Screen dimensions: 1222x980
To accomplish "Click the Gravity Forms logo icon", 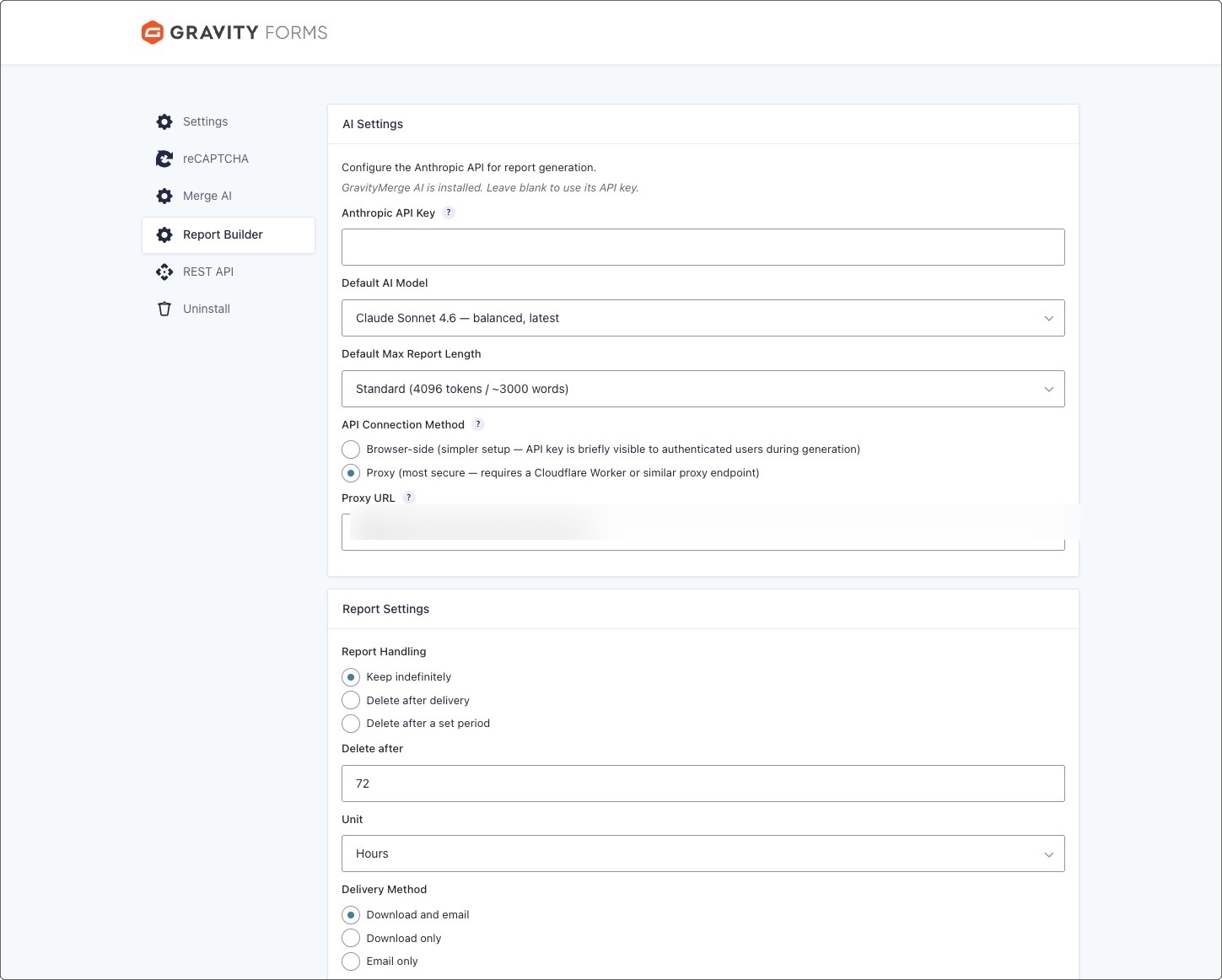I will 152,32.
